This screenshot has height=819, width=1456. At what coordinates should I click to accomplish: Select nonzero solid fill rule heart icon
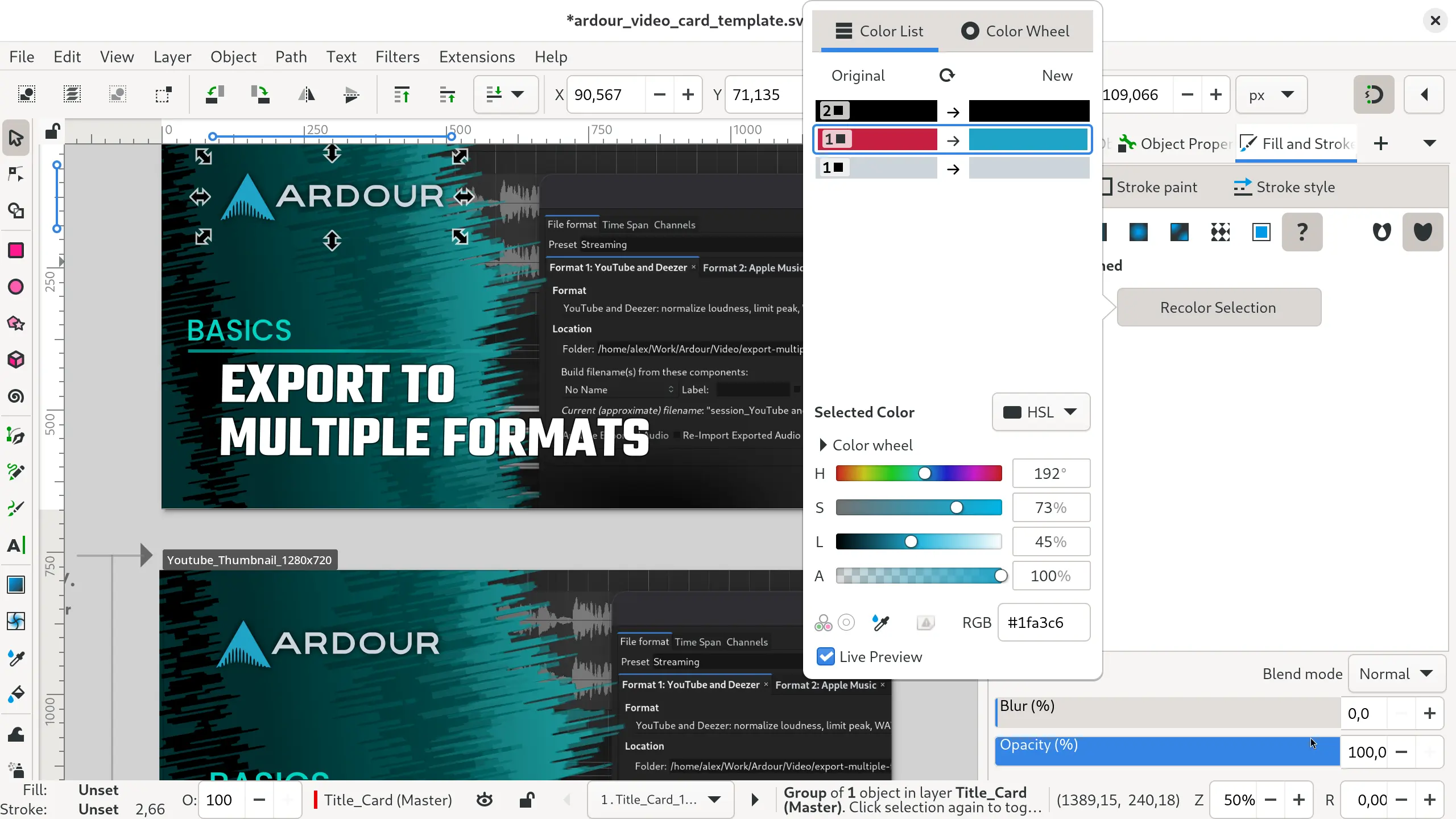(x=1423, y=232)
